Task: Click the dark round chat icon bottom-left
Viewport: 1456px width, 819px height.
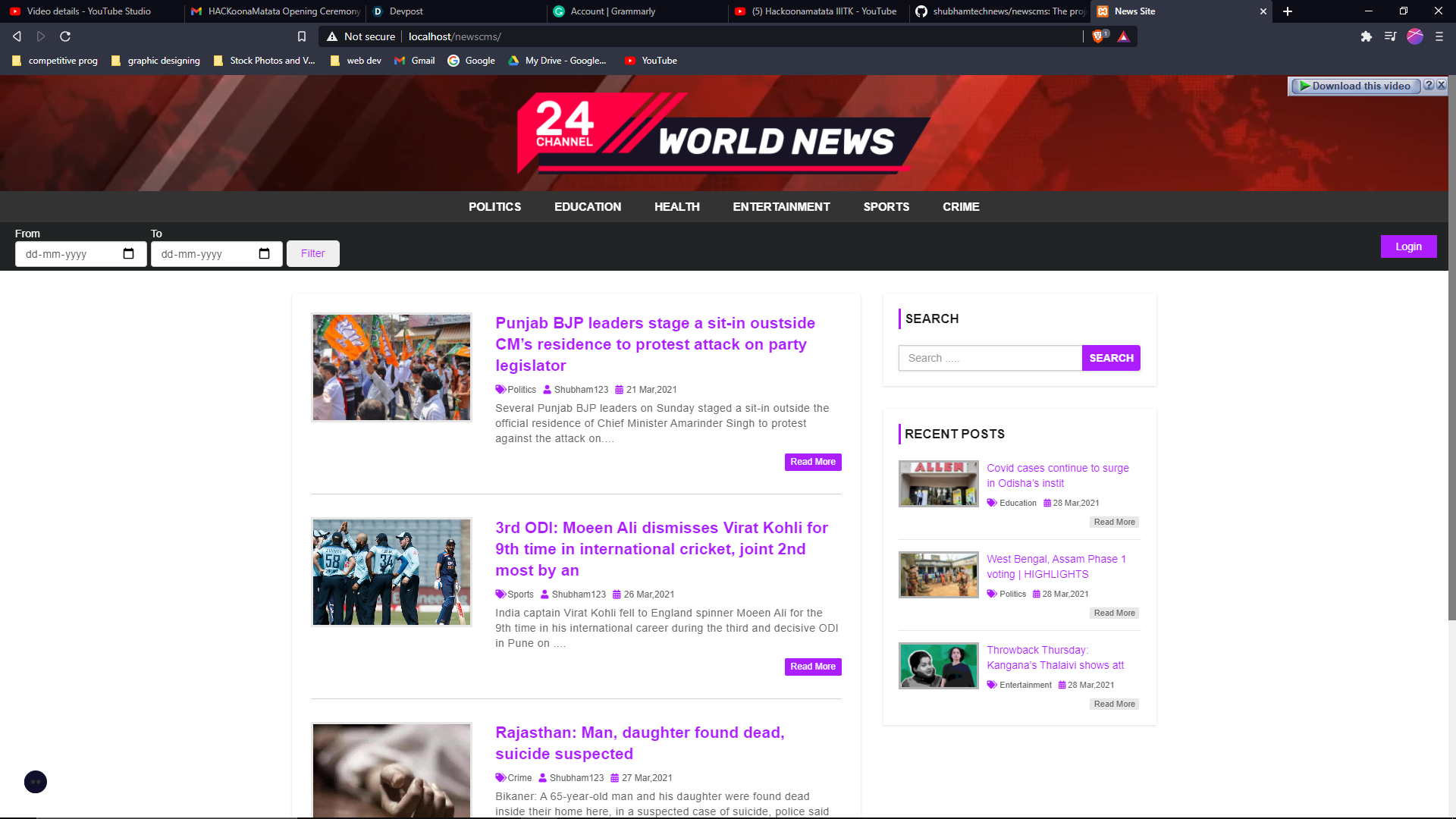Action: click(x=36, y=782)
